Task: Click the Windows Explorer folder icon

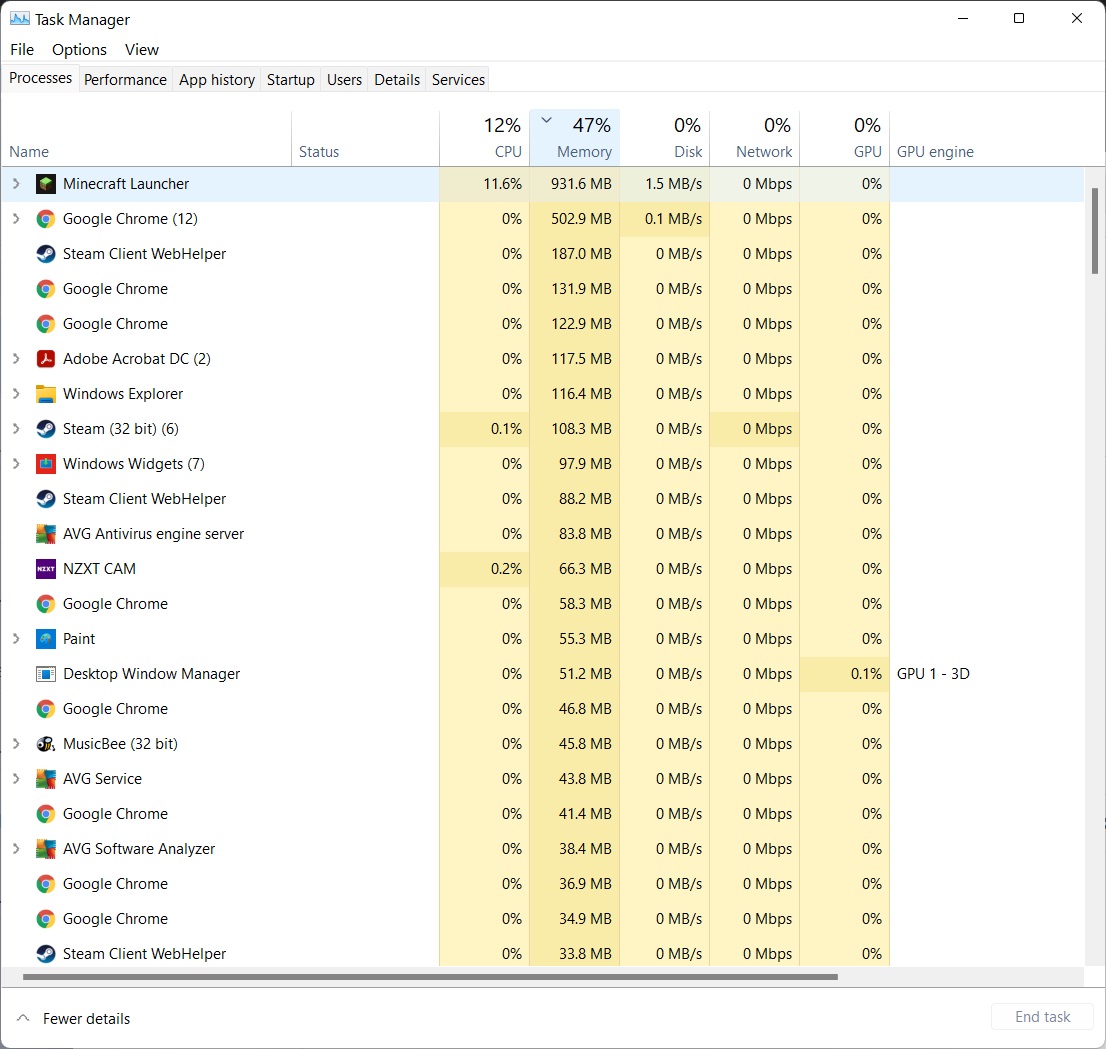Action: pos(45,394)
